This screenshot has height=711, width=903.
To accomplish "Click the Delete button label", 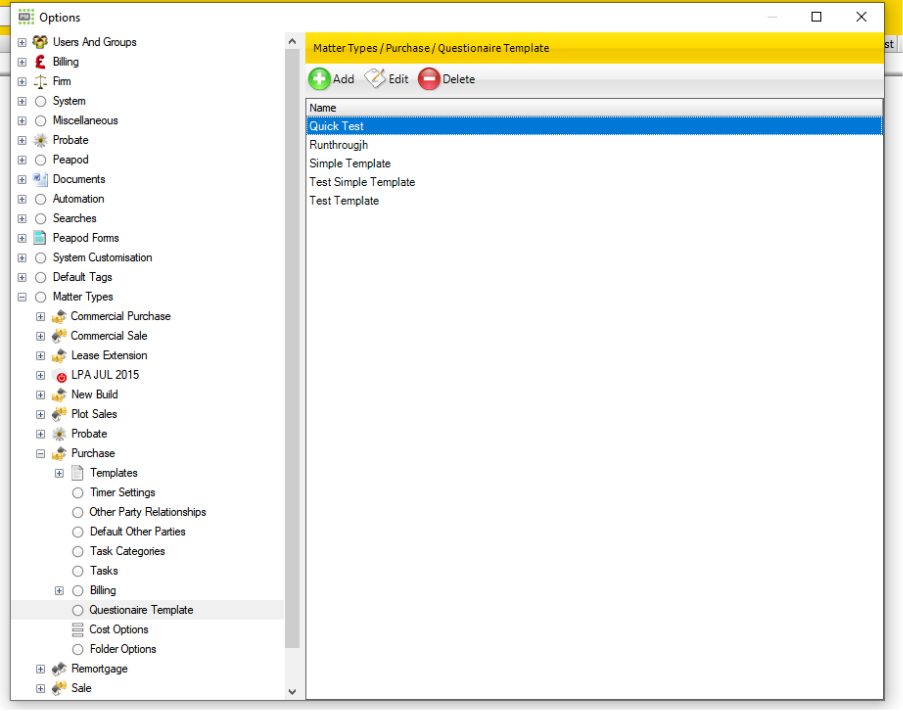I will [x=458, y=79].
